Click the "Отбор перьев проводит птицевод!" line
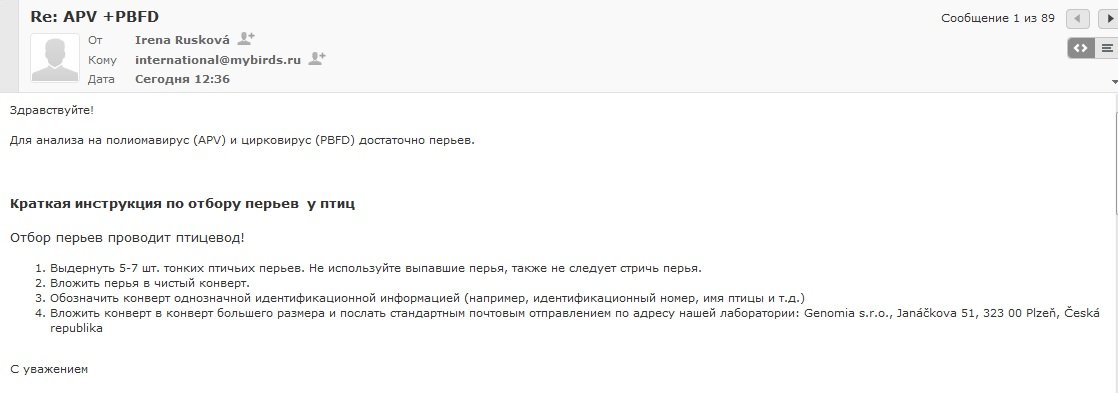1118x393 pixels. pyautogui.click(x=128, y=238)
